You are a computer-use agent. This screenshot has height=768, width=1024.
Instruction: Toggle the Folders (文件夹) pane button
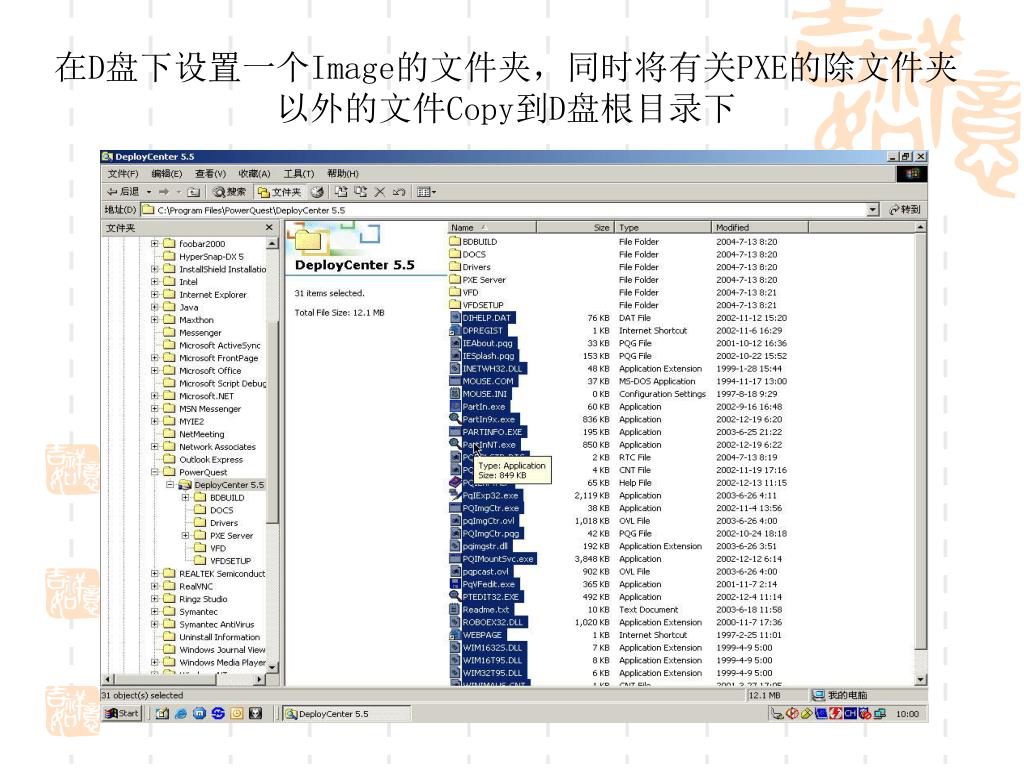pyautogui.click(x=280, y=192)
